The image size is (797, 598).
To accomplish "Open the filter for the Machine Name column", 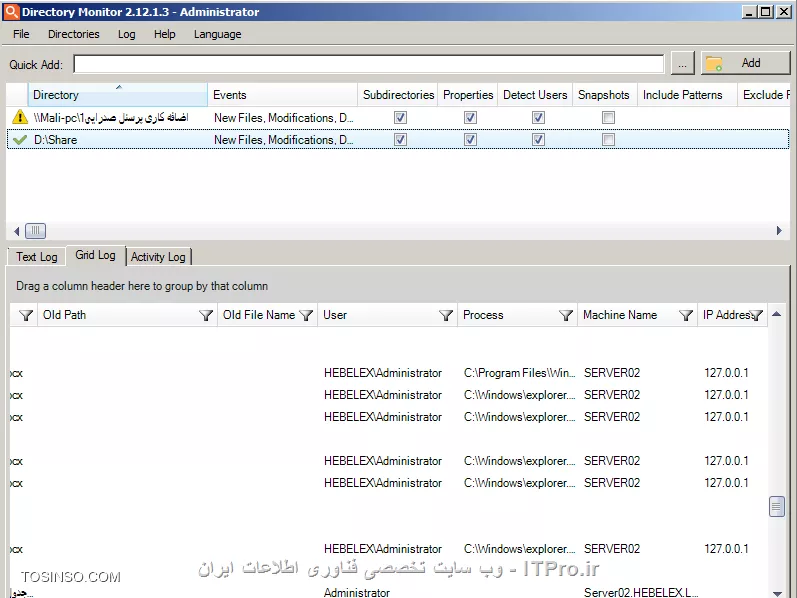I will tap(686, 315).
